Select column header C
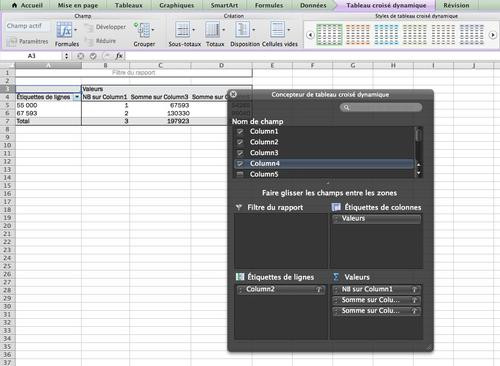The image size is (500, 366). [160, 65]
